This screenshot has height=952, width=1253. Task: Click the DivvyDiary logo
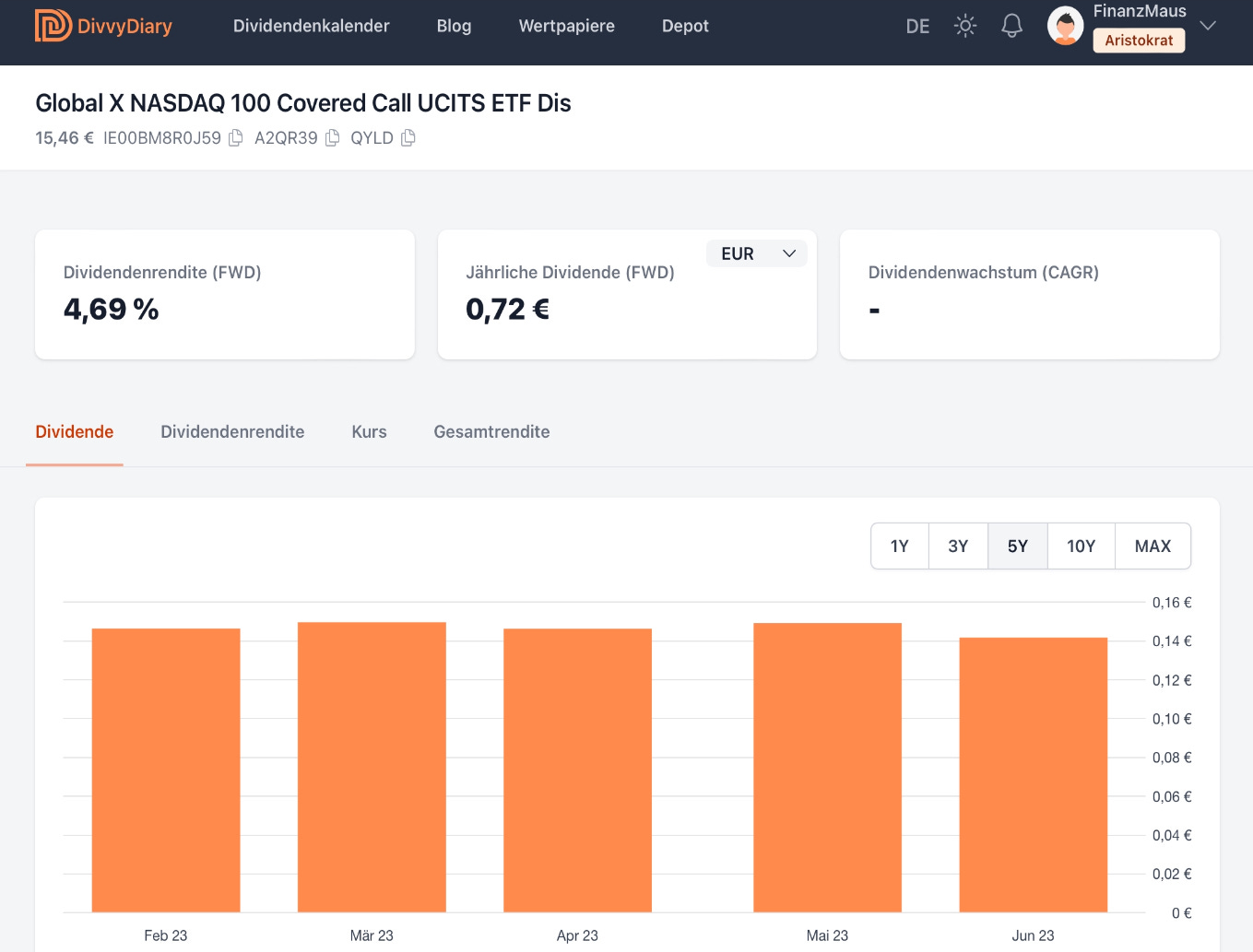(103, 26)
